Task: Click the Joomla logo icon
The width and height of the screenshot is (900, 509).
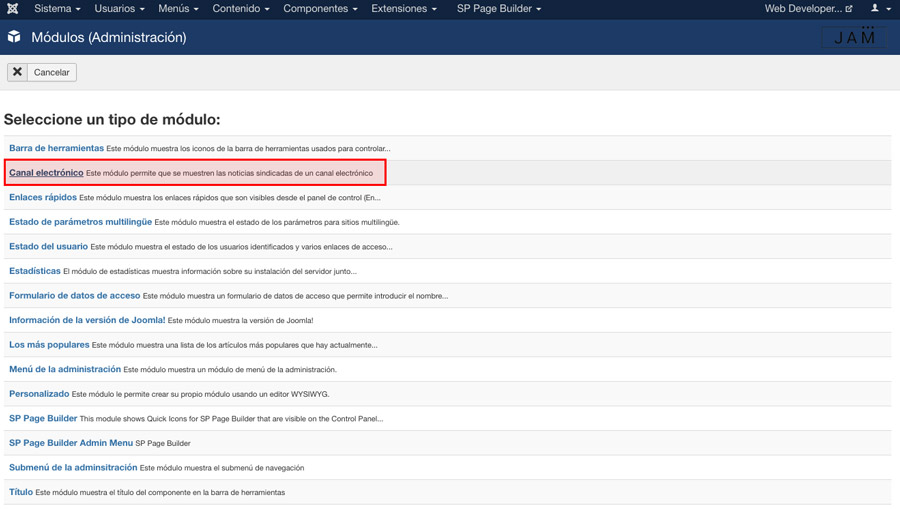Action: click(x=13, y=9)
